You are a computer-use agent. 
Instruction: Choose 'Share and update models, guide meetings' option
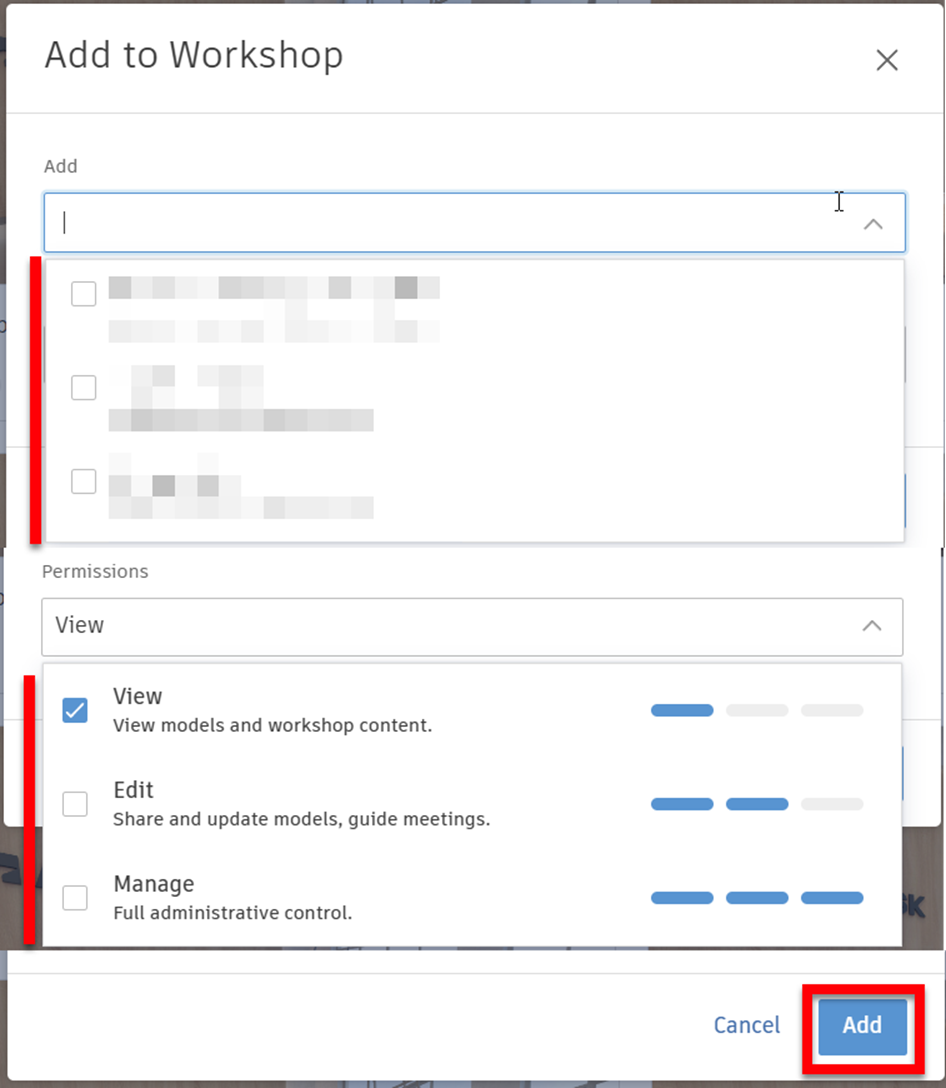click(x=301, y=820)
